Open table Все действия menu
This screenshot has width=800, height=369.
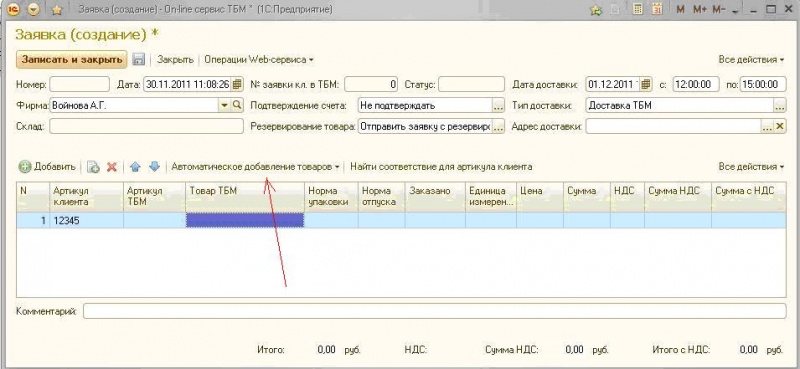[x=751, y=167]
